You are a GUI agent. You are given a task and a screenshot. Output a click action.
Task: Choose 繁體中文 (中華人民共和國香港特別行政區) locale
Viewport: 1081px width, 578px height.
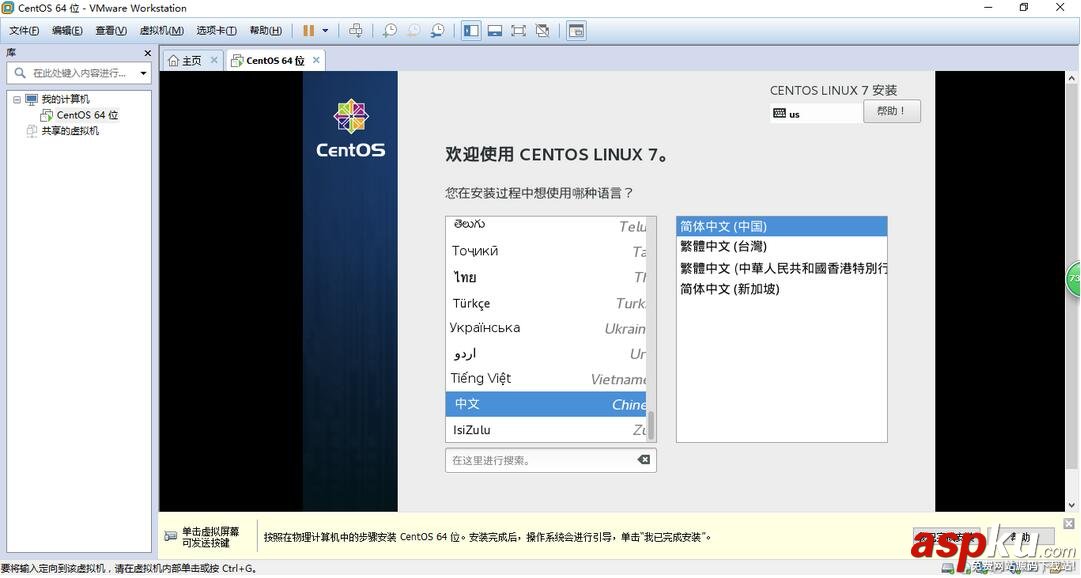[781, 268]
